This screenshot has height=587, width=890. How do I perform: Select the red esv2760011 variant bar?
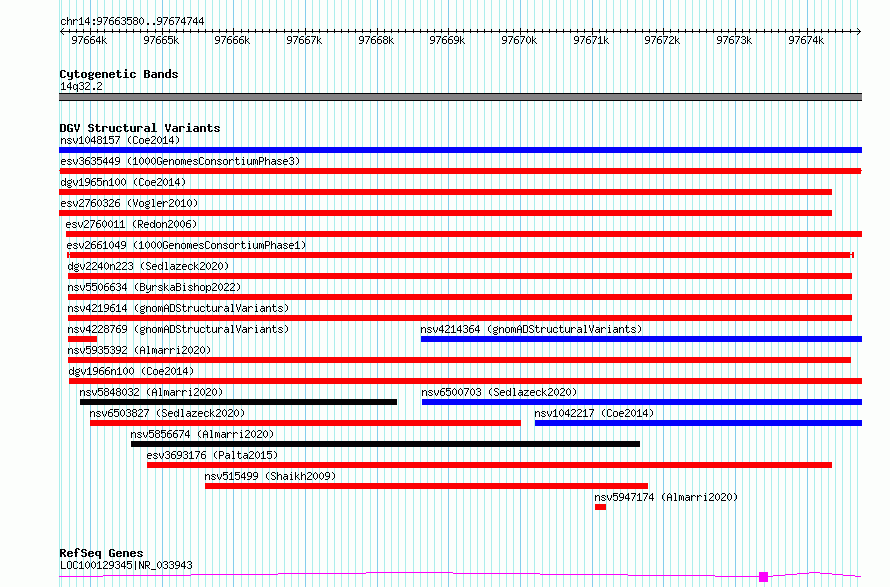point(464,234)
